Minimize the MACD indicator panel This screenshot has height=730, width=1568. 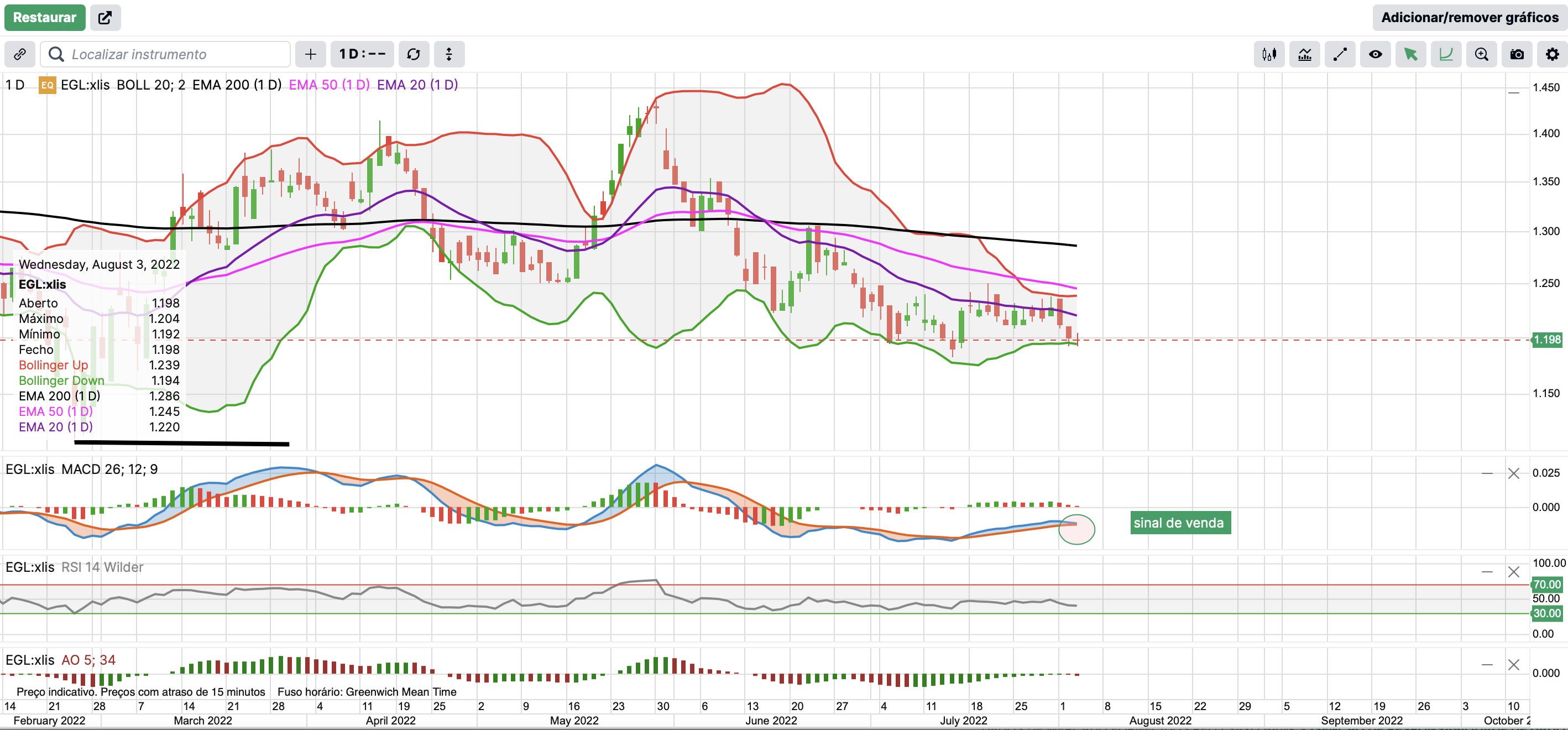pyautogui.click(x=1486, y=473)
